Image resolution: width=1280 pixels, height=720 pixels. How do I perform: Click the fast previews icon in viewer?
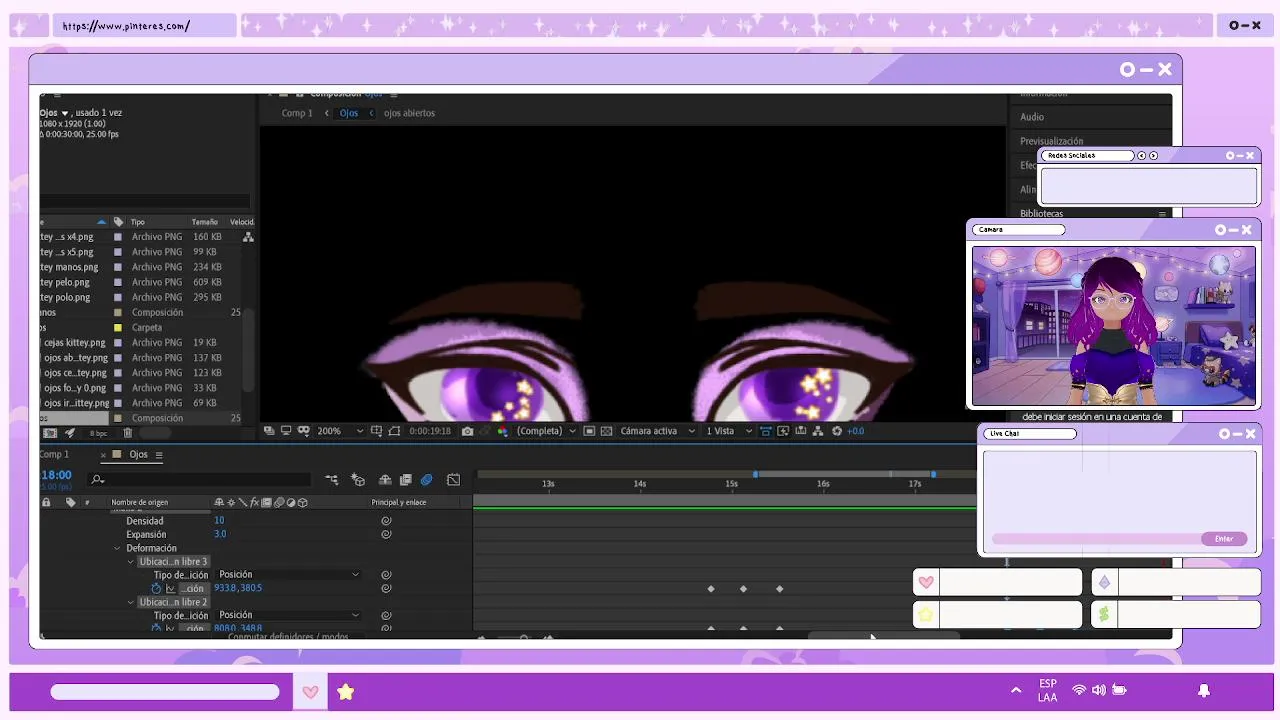[783, 431]
